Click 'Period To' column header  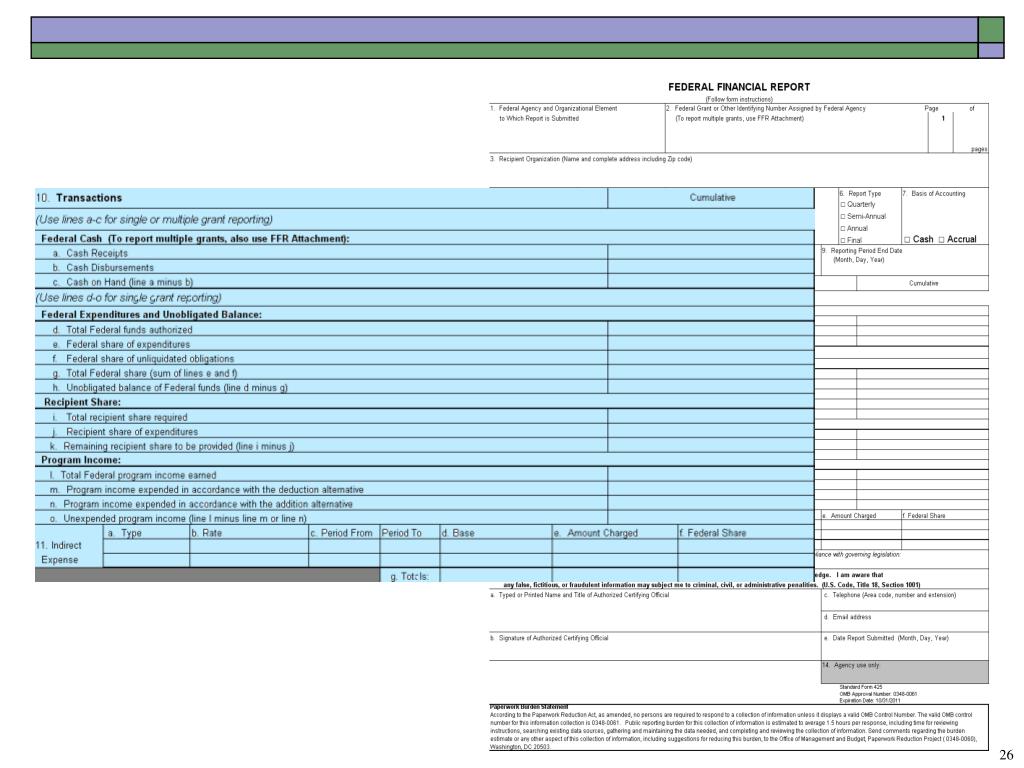point(402,533)
